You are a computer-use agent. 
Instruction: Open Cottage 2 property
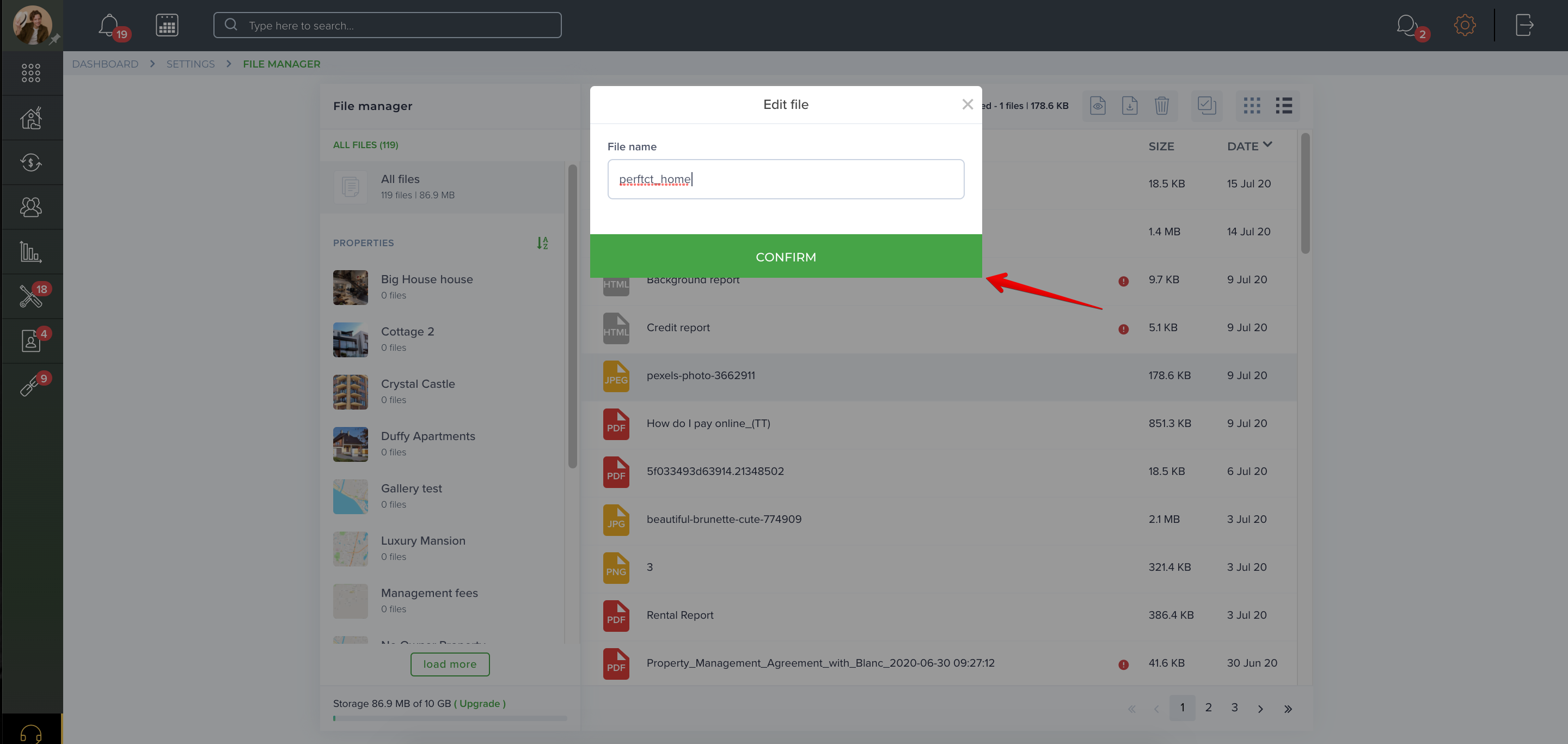(x=443, y=339)
